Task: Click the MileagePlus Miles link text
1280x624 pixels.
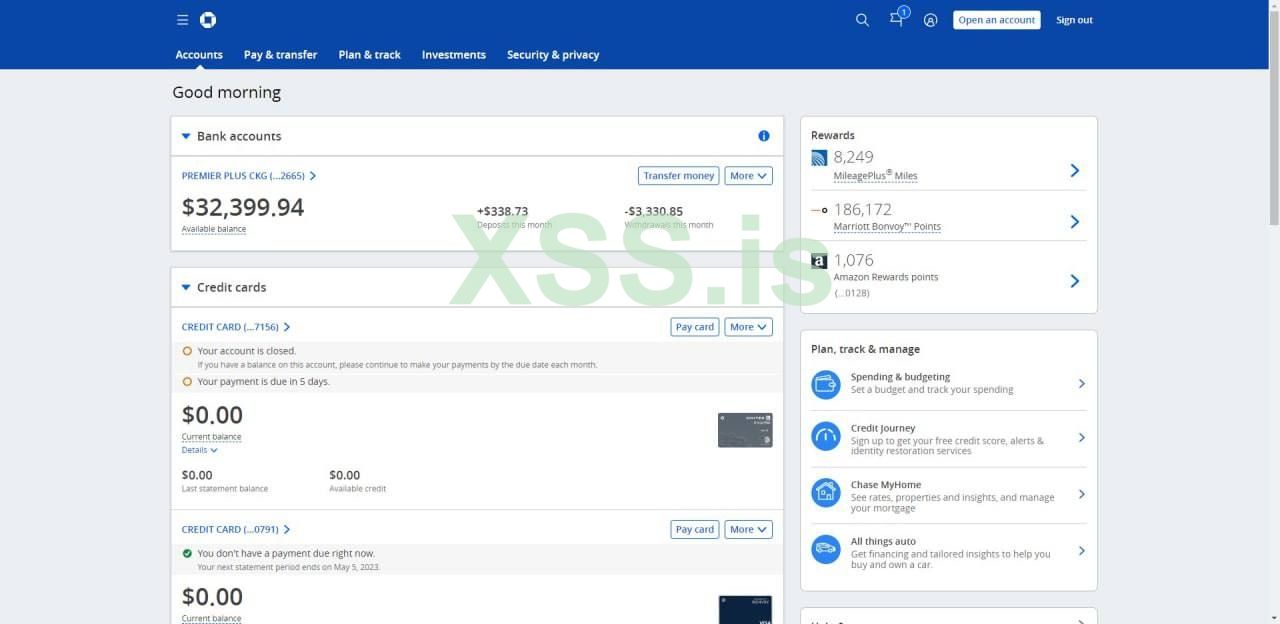Action: (875, 175)
